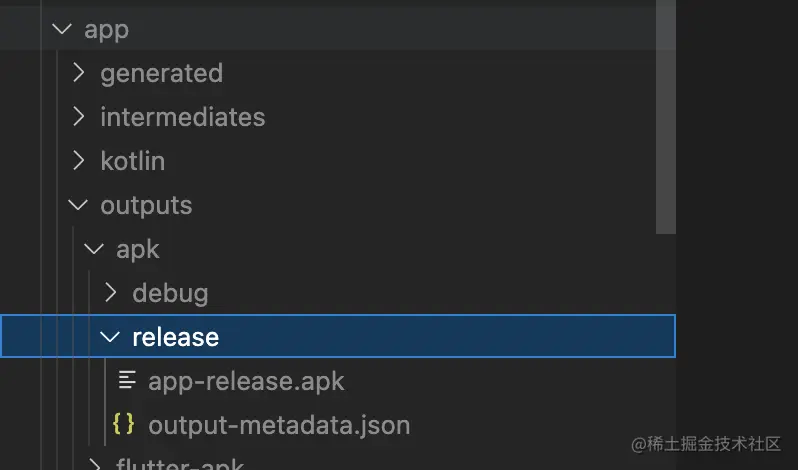Select the debug folder label
Image resolution: width=798 pixels, height=470 pixels.
point(170,295)
